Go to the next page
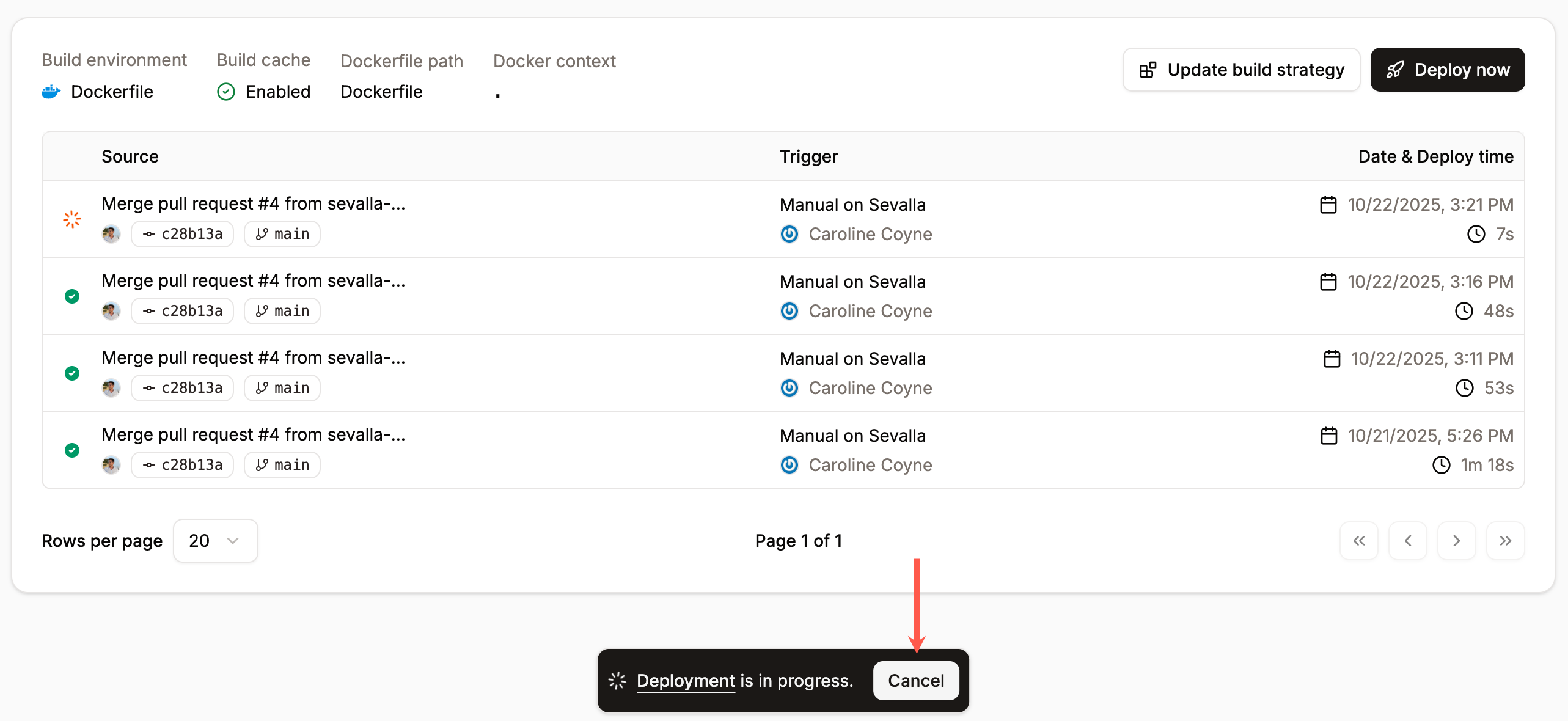 [1457, 541]
